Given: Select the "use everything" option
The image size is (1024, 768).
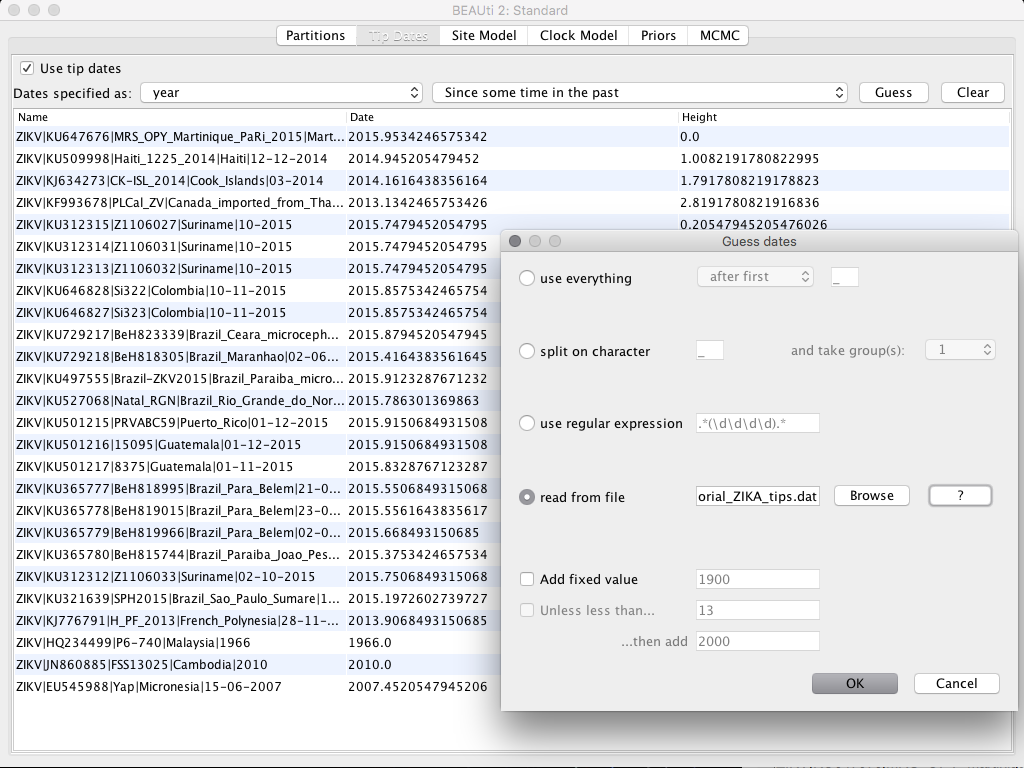Looking at the screenshot, I should [527, 279].
